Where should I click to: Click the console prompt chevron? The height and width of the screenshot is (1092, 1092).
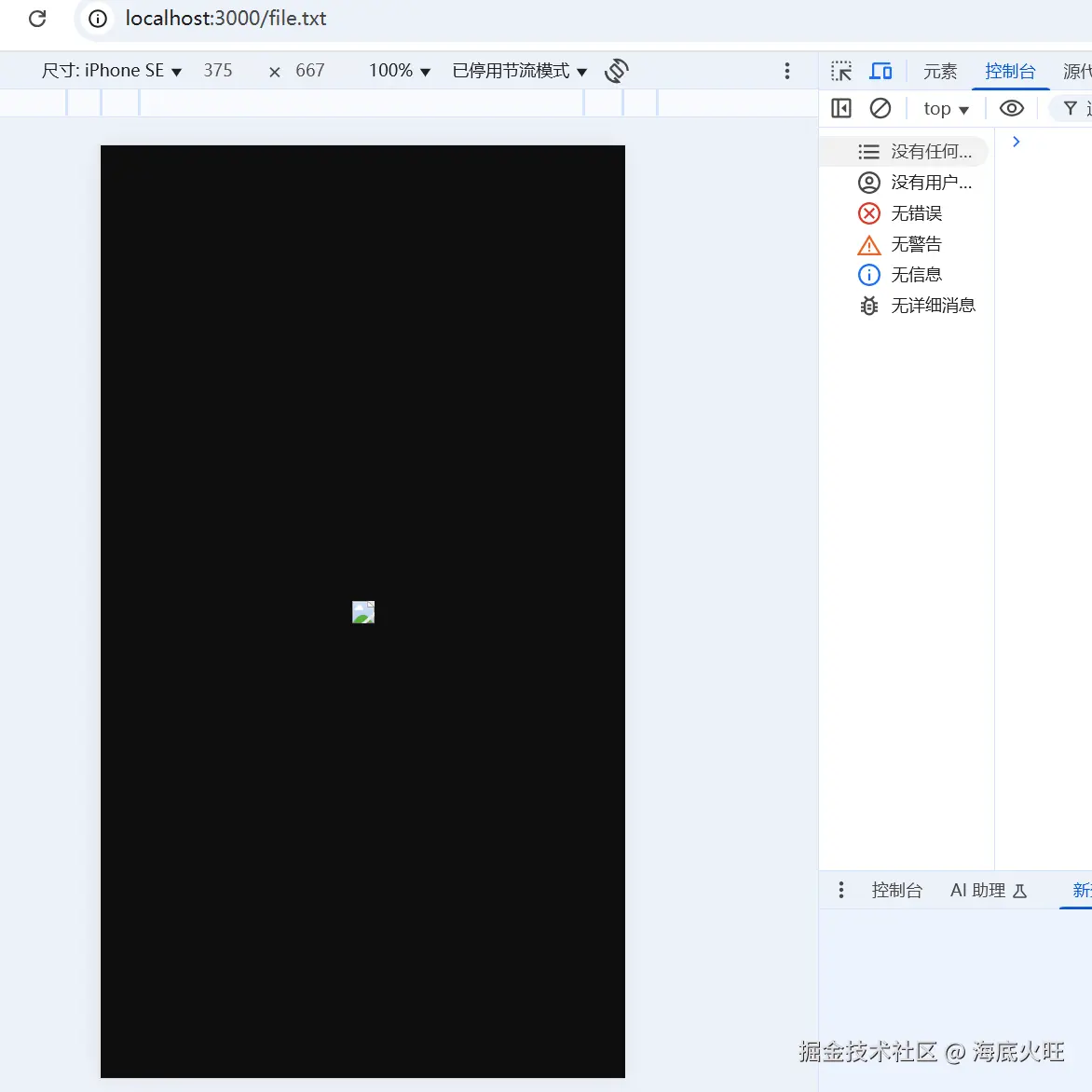tap(1017, 142)
